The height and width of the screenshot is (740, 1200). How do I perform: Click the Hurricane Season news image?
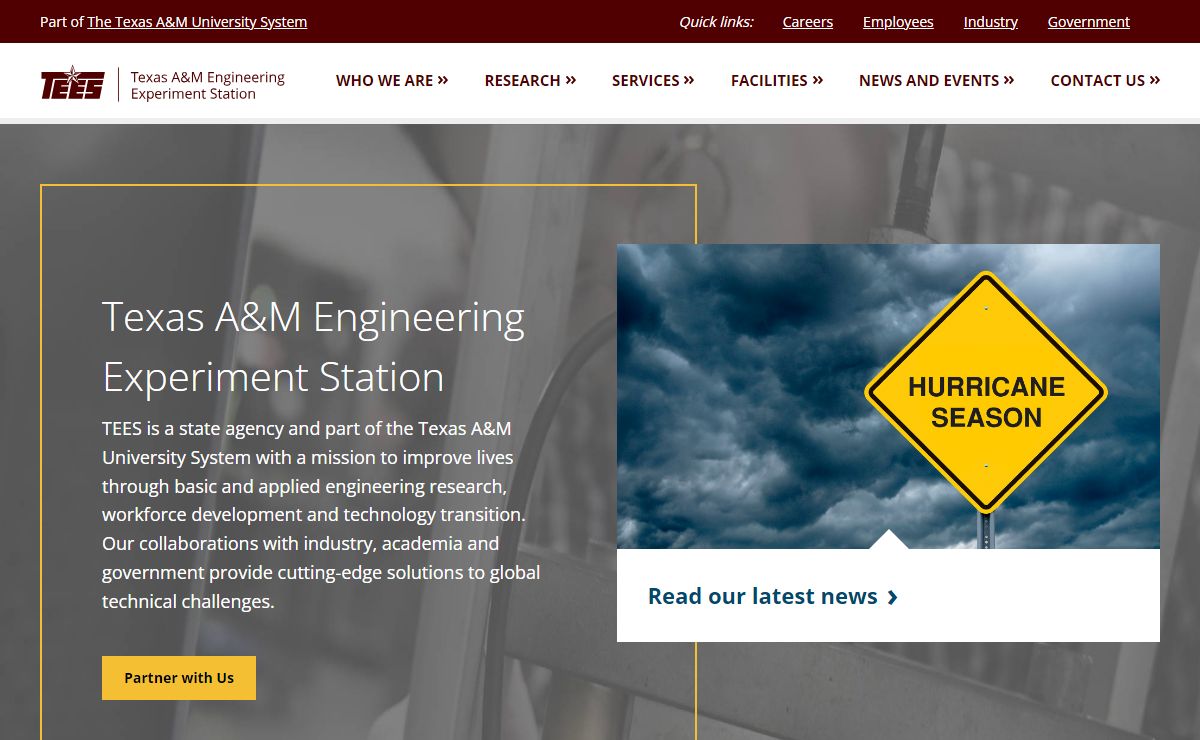(888, 396)
